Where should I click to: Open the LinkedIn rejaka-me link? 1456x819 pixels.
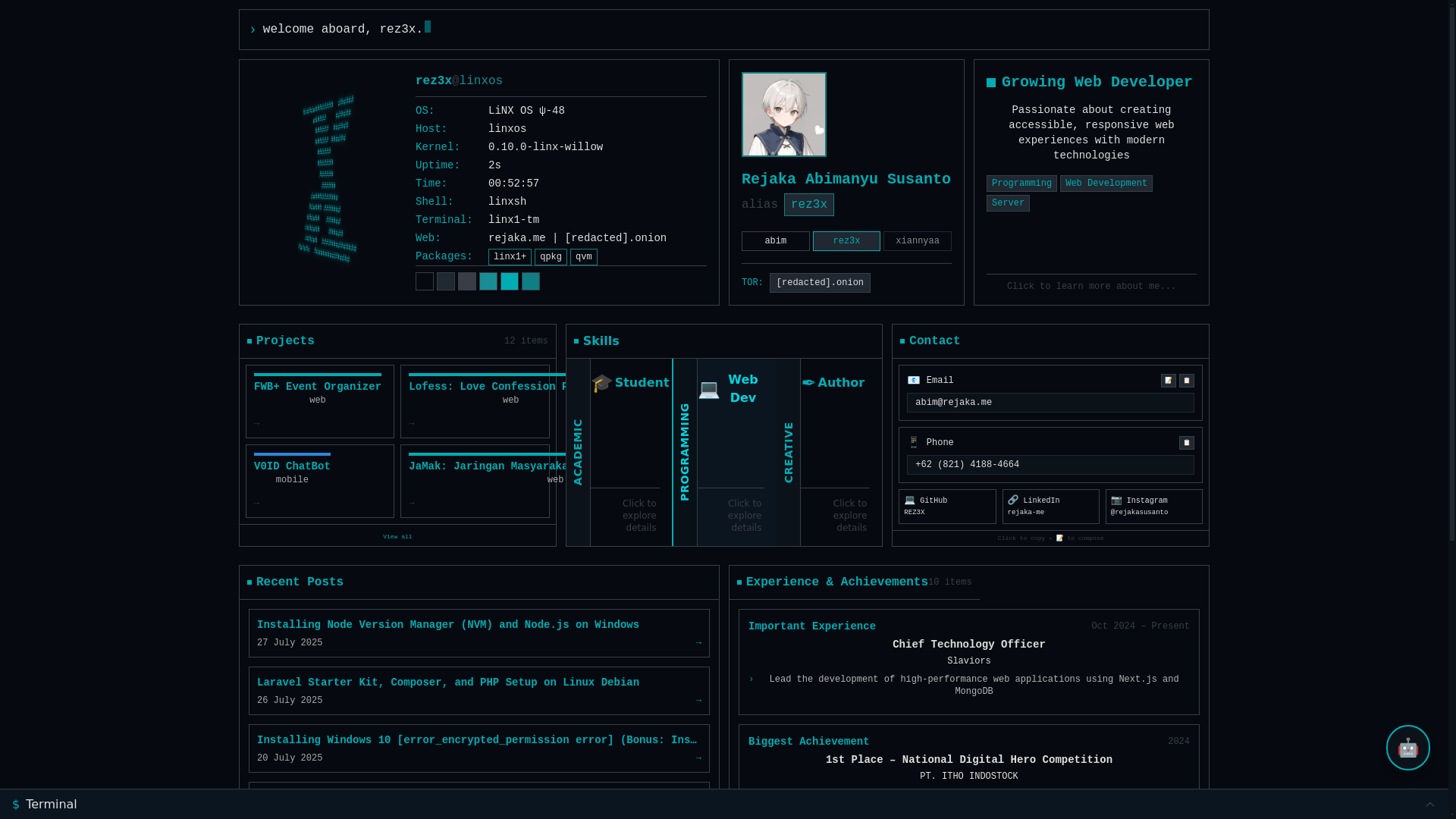click(1050, 507)
